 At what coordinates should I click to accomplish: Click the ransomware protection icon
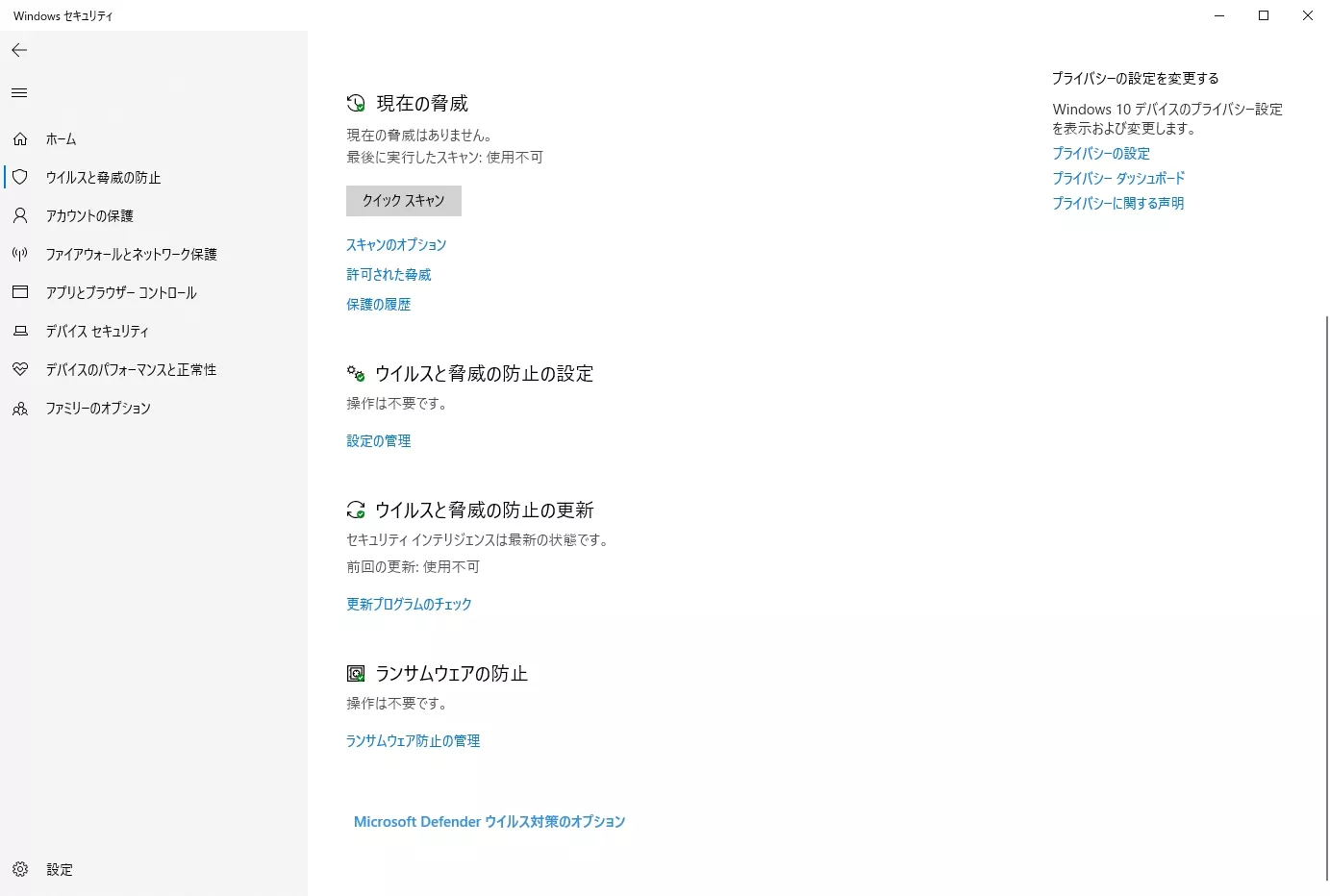pos(356,674)
